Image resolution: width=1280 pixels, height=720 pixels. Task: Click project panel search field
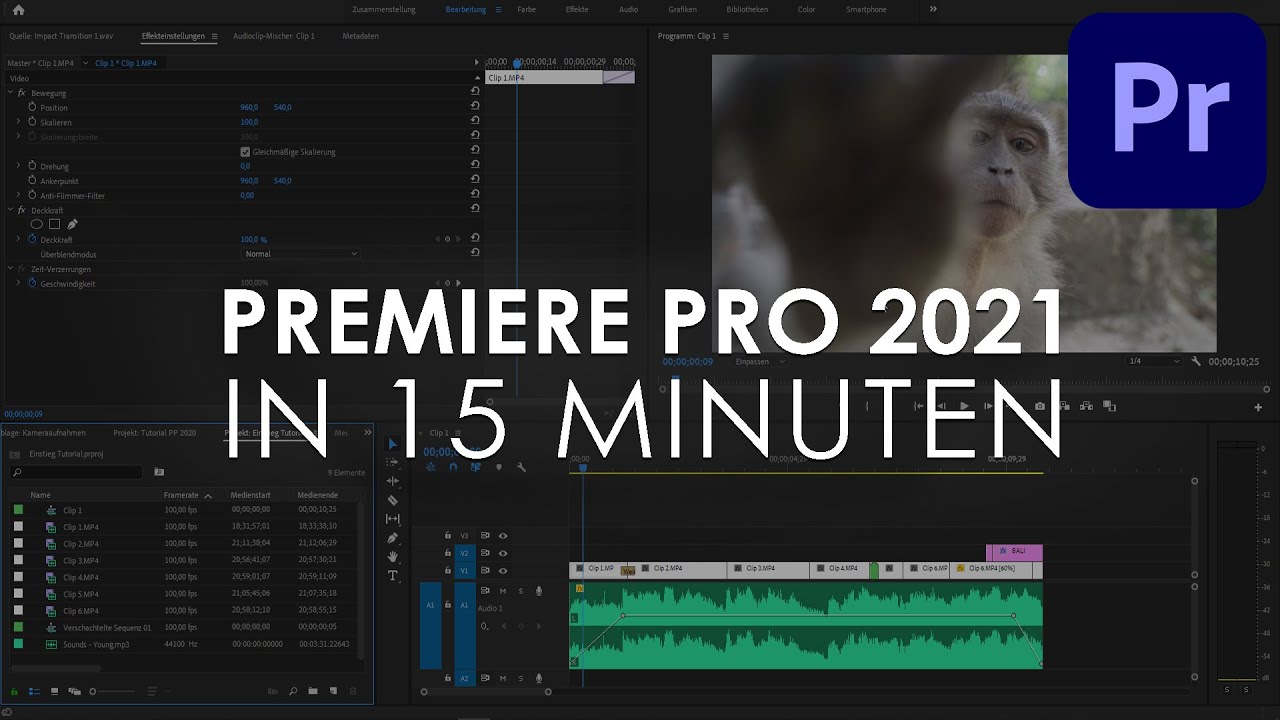(75, 472)
